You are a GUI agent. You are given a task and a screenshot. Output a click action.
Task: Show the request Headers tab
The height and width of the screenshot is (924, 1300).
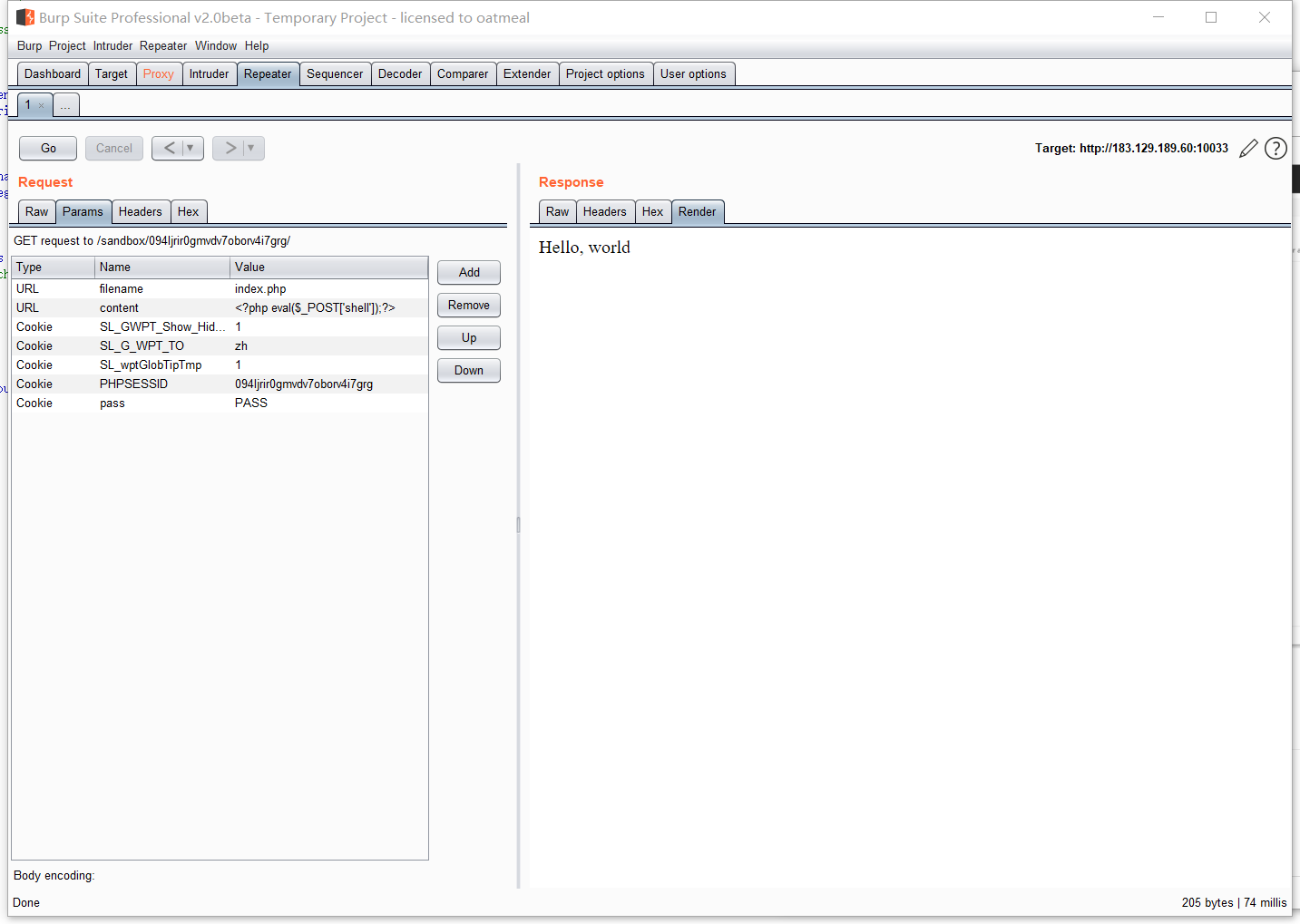pos(141,212)
